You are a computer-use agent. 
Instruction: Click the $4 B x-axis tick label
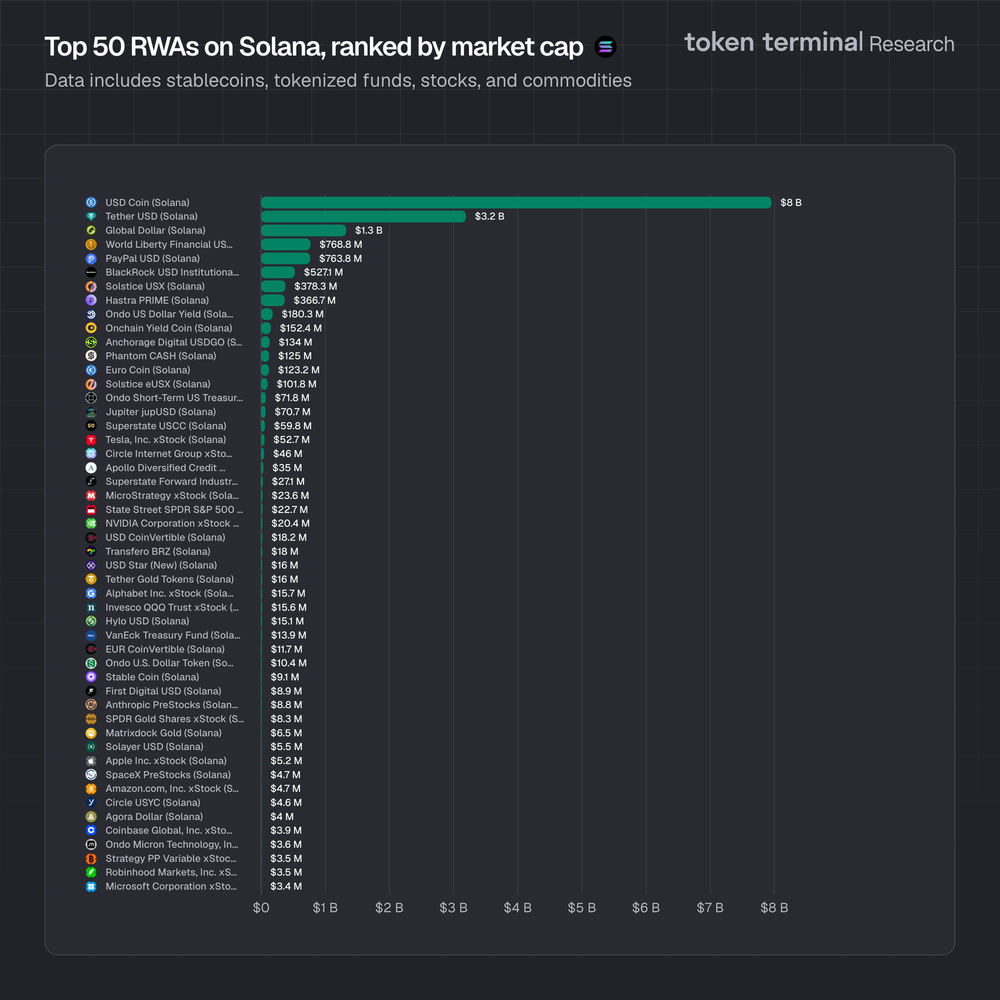[517, 908]
